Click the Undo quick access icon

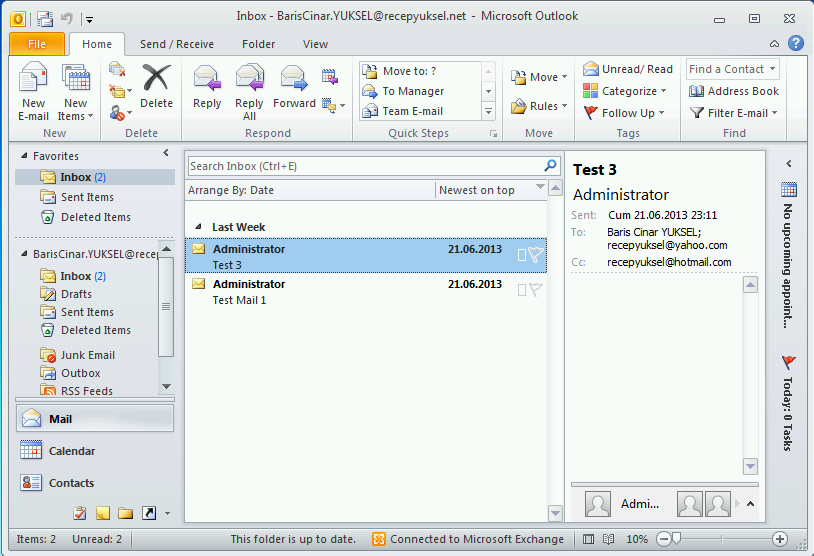pos(66,19)
